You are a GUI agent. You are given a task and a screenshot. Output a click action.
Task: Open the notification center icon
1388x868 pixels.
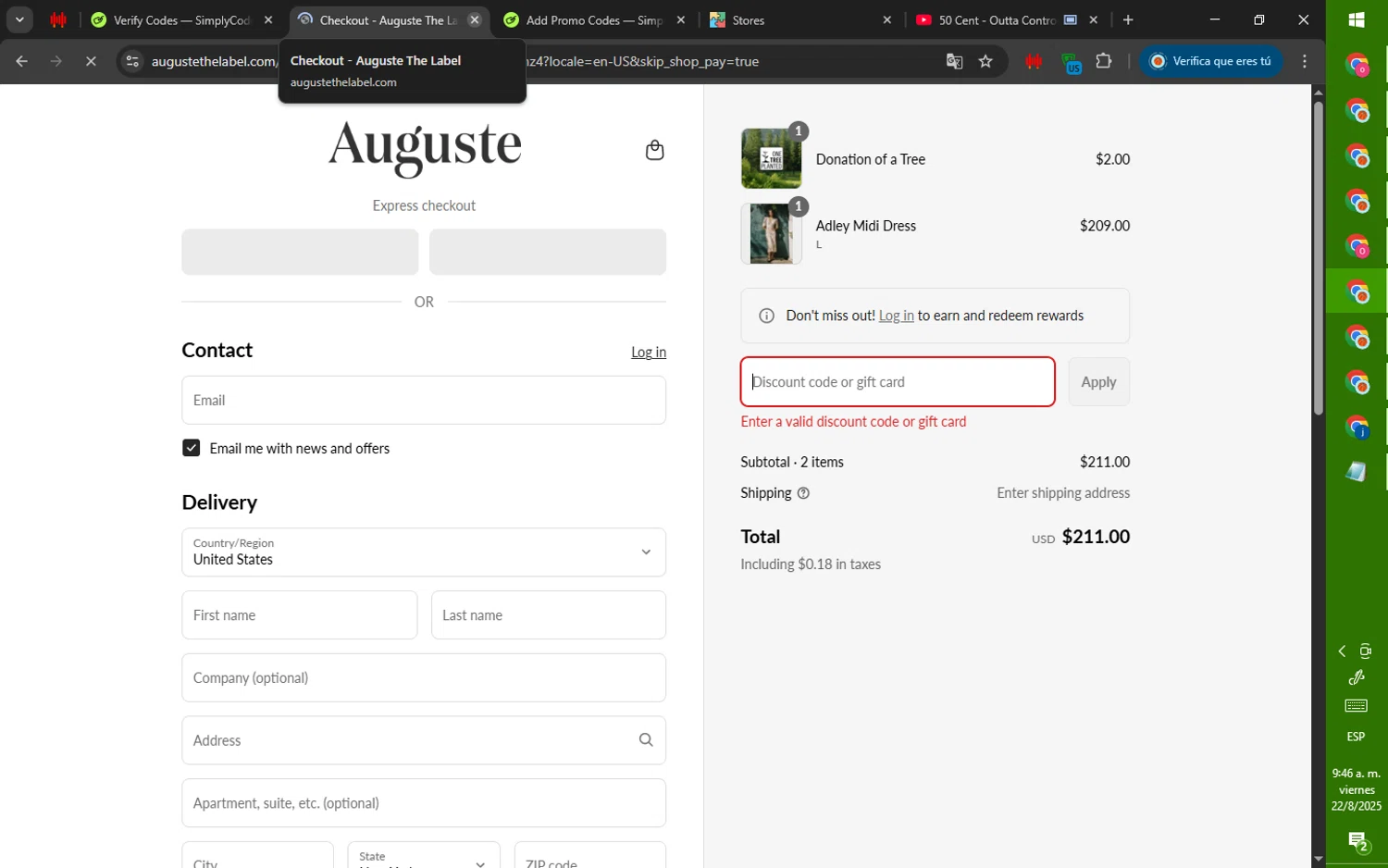[x=1357, y=842]
